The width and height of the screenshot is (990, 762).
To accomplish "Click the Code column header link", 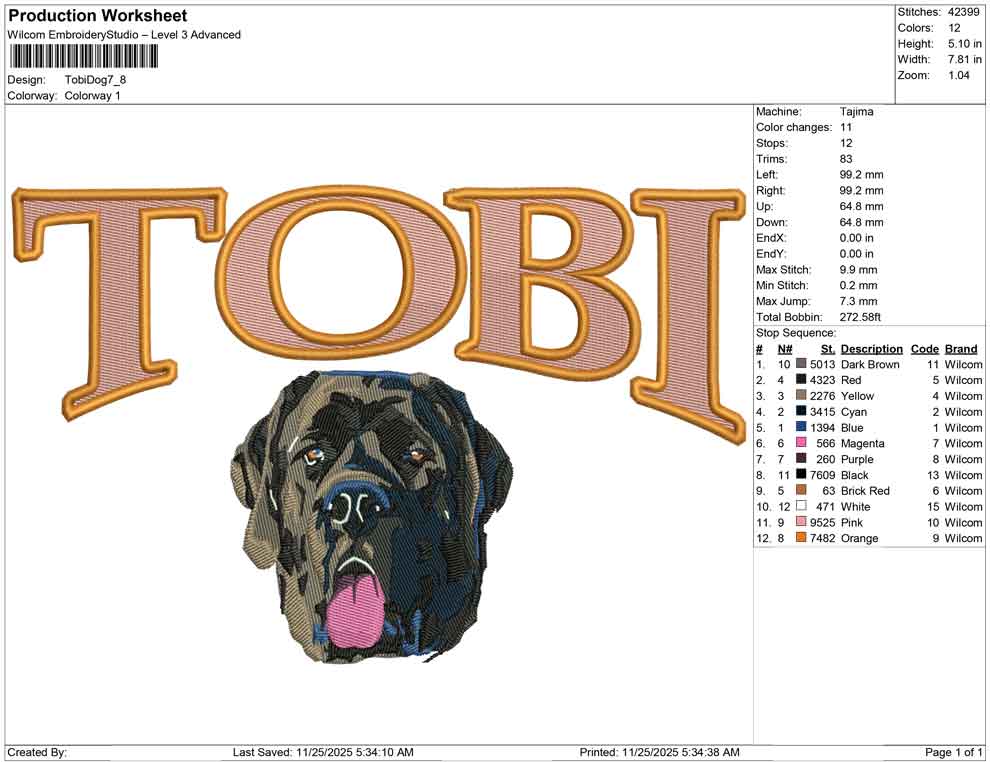I will tap(925, 348).
